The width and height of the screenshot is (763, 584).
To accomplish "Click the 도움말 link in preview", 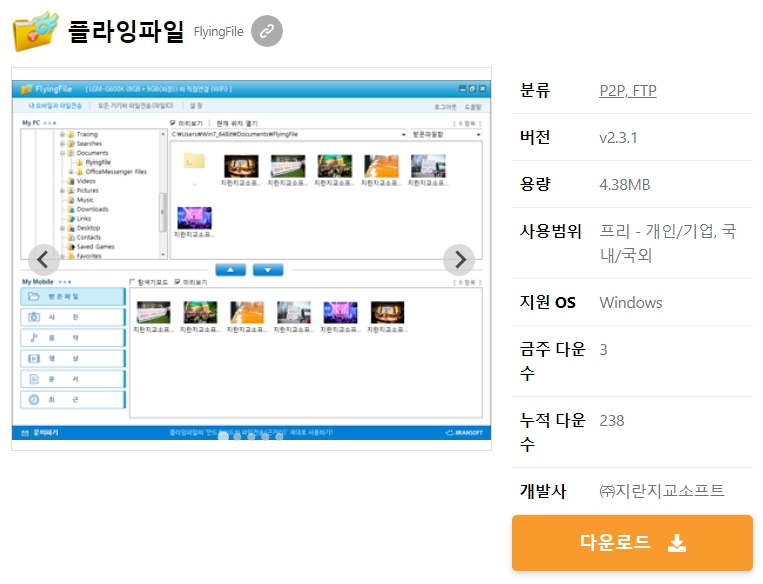I will click(x=473, y=107).
